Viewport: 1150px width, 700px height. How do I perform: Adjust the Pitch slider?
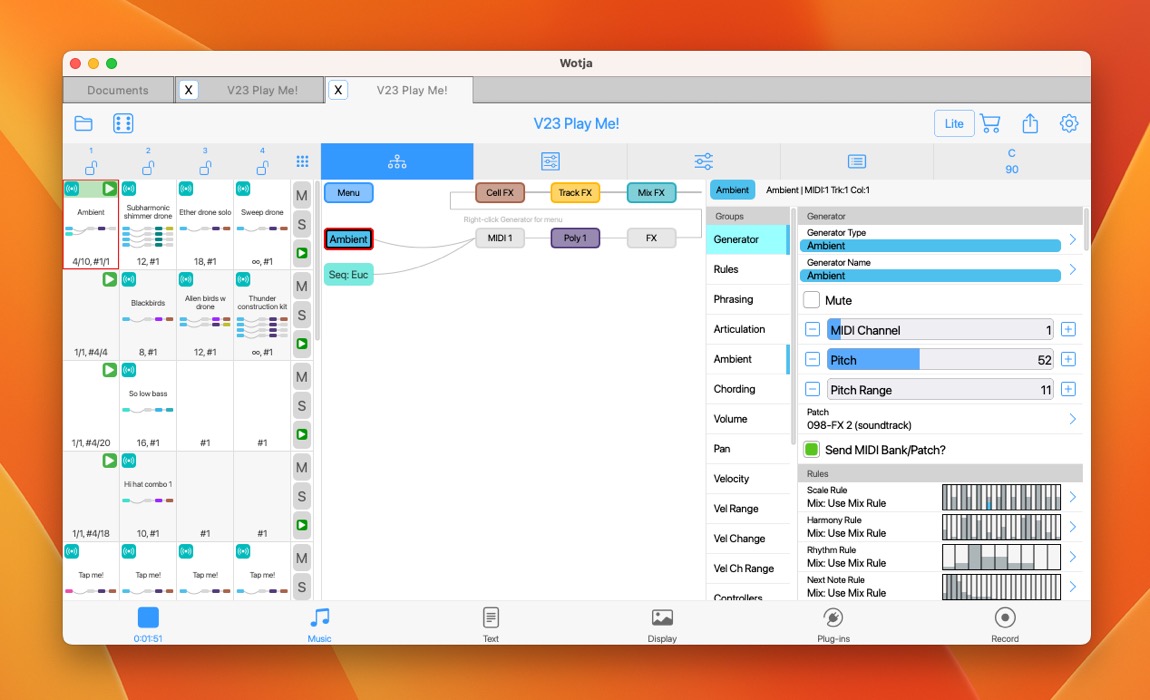(940, 360)
